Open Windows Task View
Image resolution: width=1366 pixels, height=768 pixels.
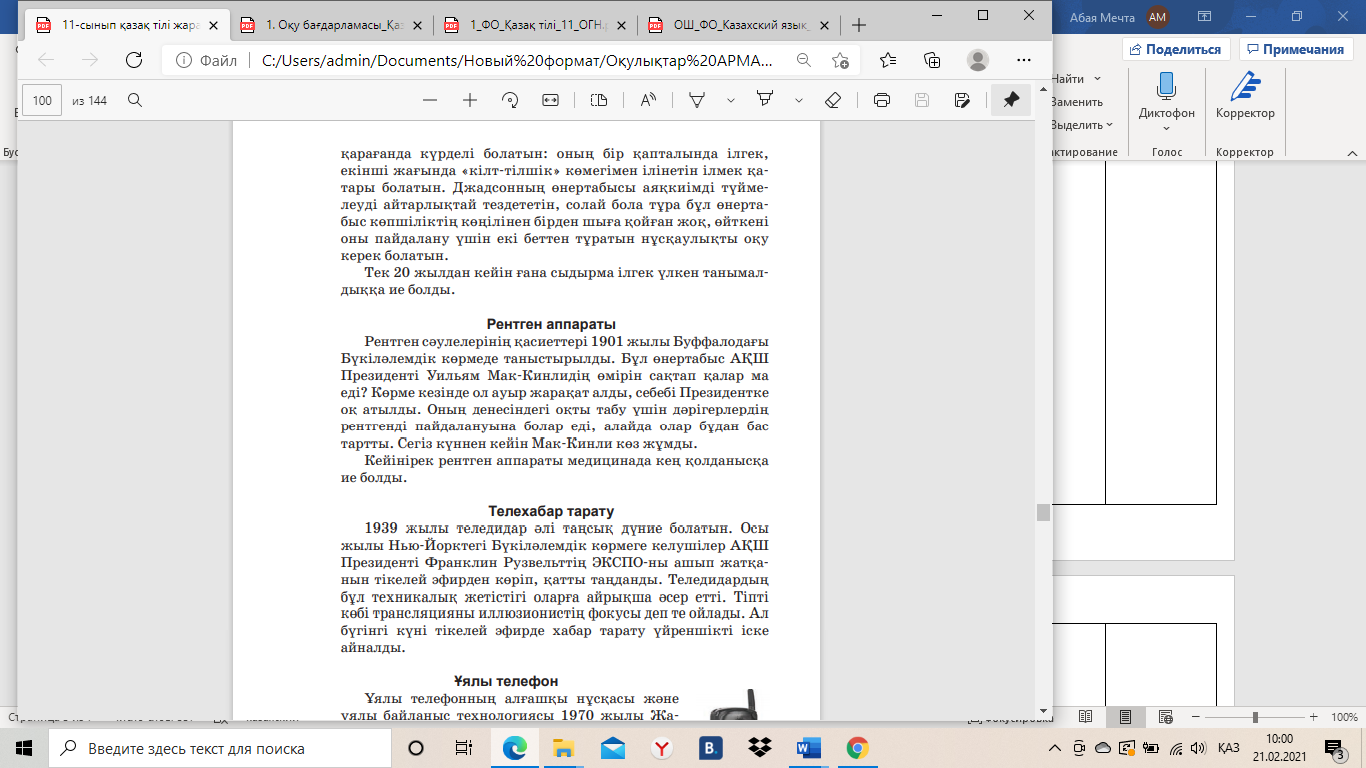click(x=464, y=748)
